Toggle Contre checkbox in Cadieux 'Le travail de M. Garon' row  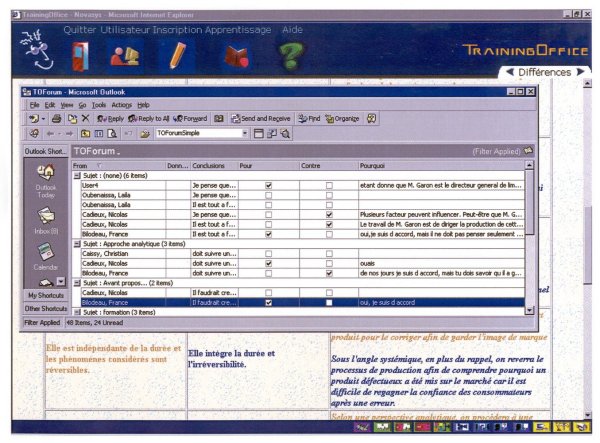click(x=329, y=225)
